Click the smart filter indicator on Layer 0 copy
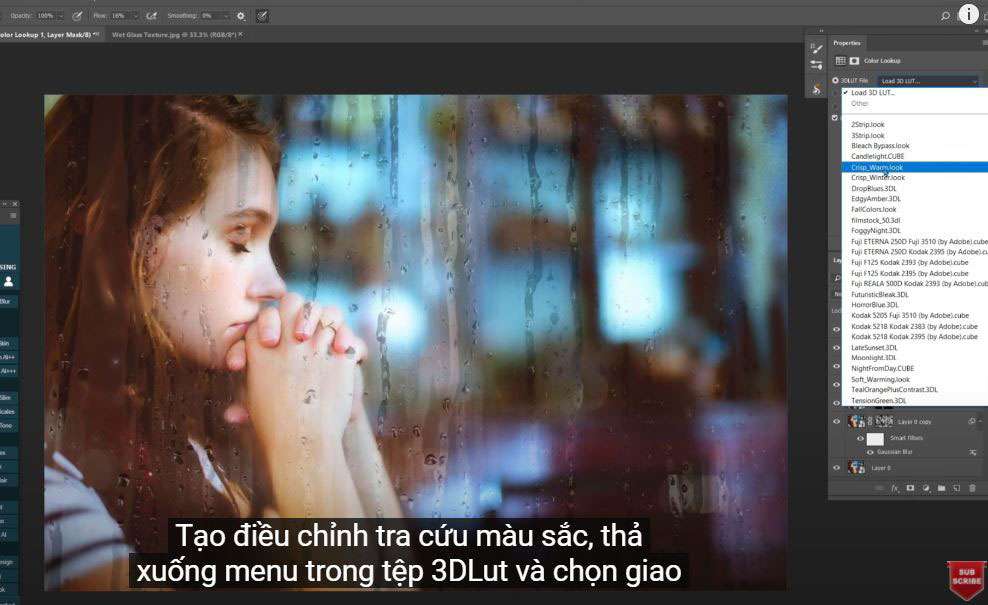Screen dimensions: 988x605 [x=972, y=422]
